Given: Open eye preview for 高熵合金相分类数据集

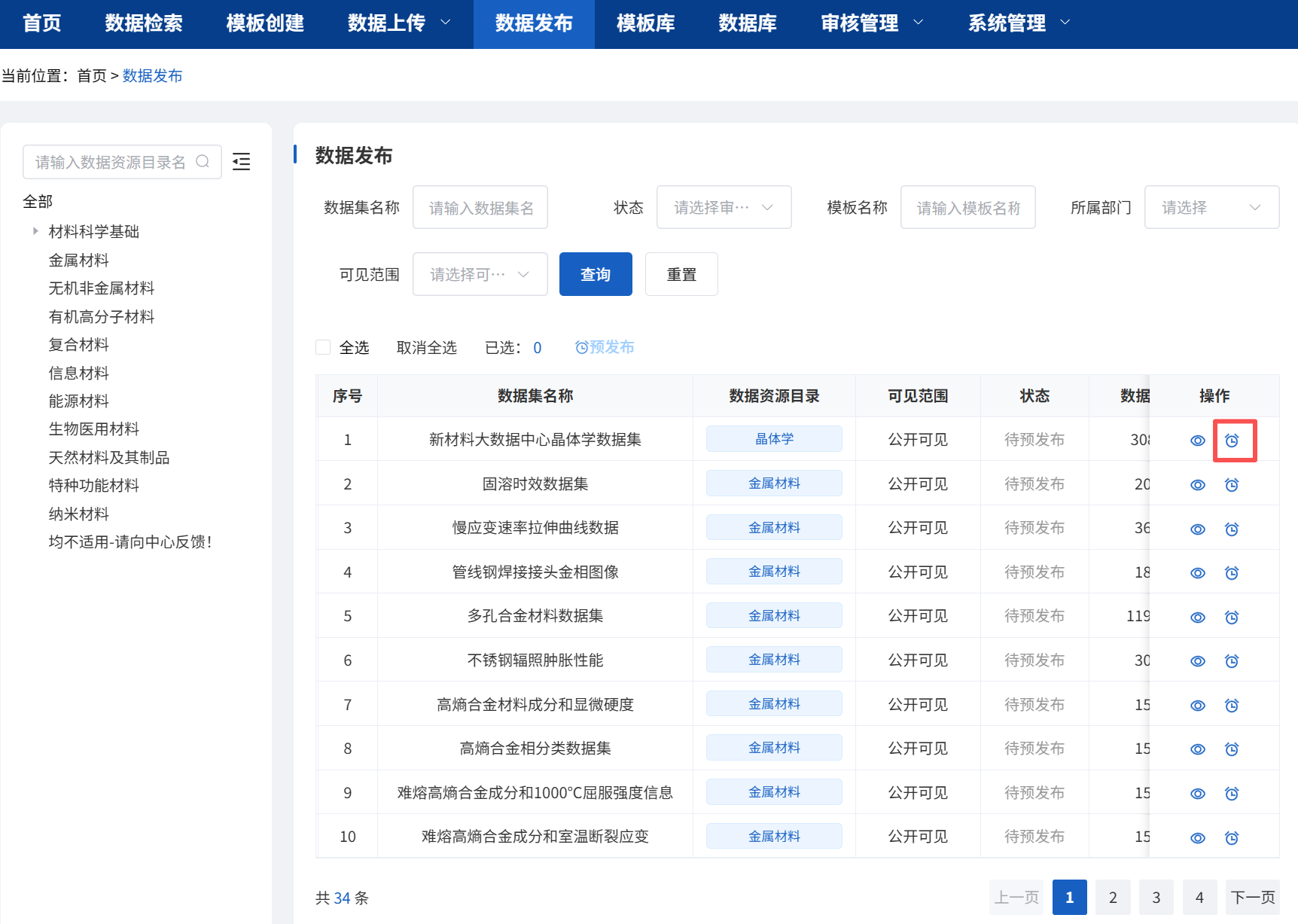Looking at the screenshot, I should coord(1198,749).
